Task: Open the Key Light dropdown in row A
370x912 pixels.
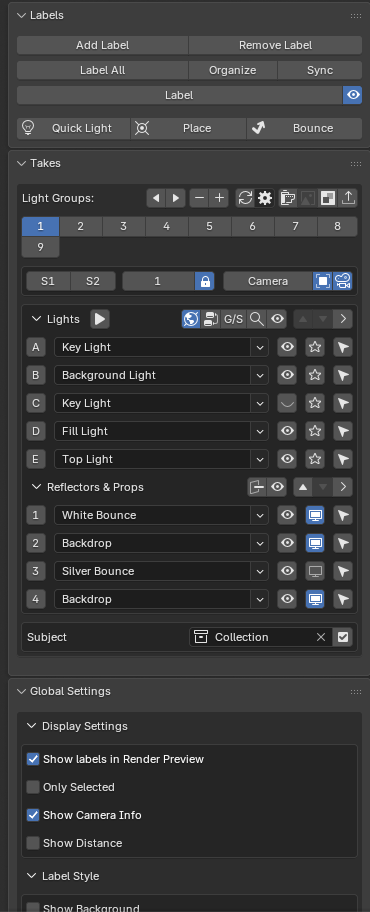Action: point(259,347)
